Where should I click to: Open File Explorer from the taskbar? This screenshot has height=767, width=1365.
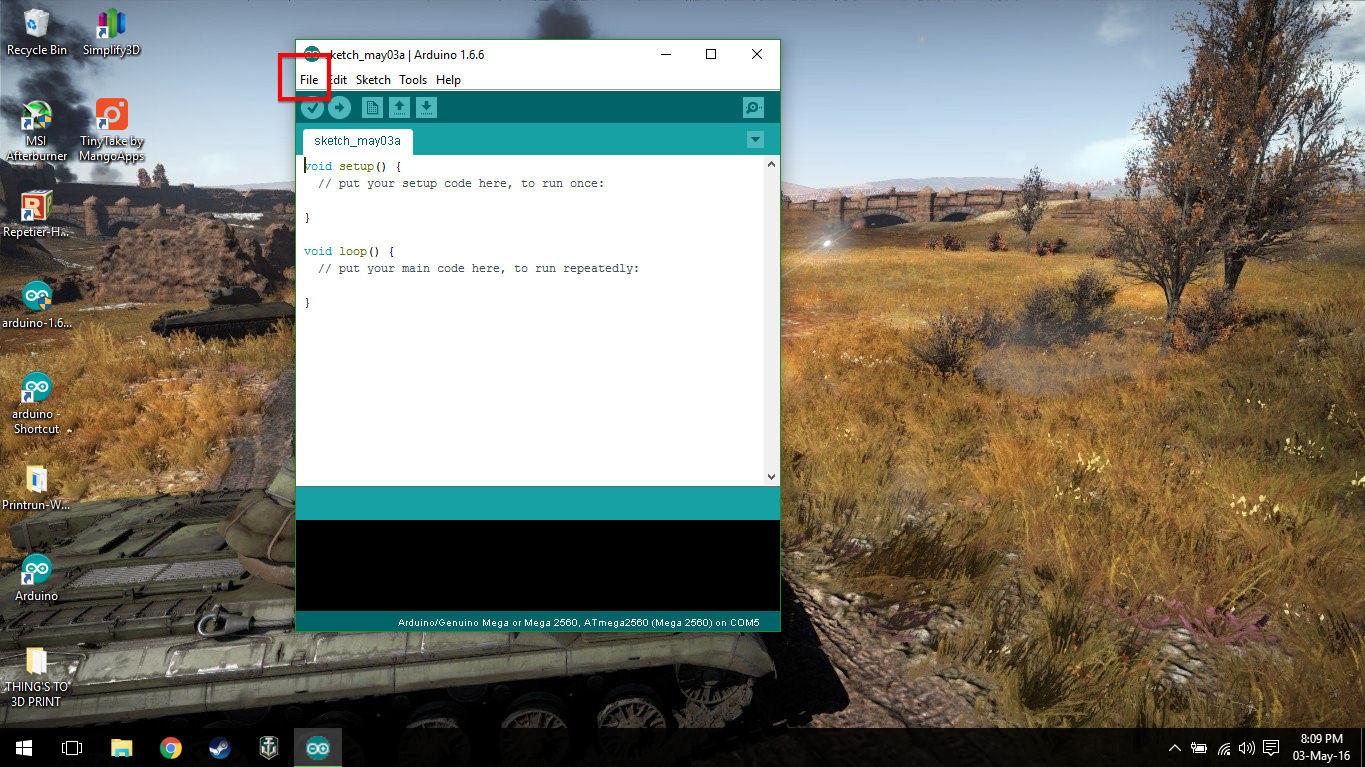[121, 747]
